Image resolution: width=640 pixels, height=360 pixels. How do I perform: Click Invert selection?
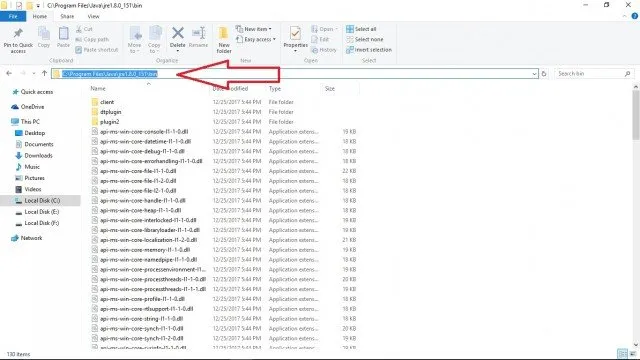pyautogui.click(x=369, y=50)
